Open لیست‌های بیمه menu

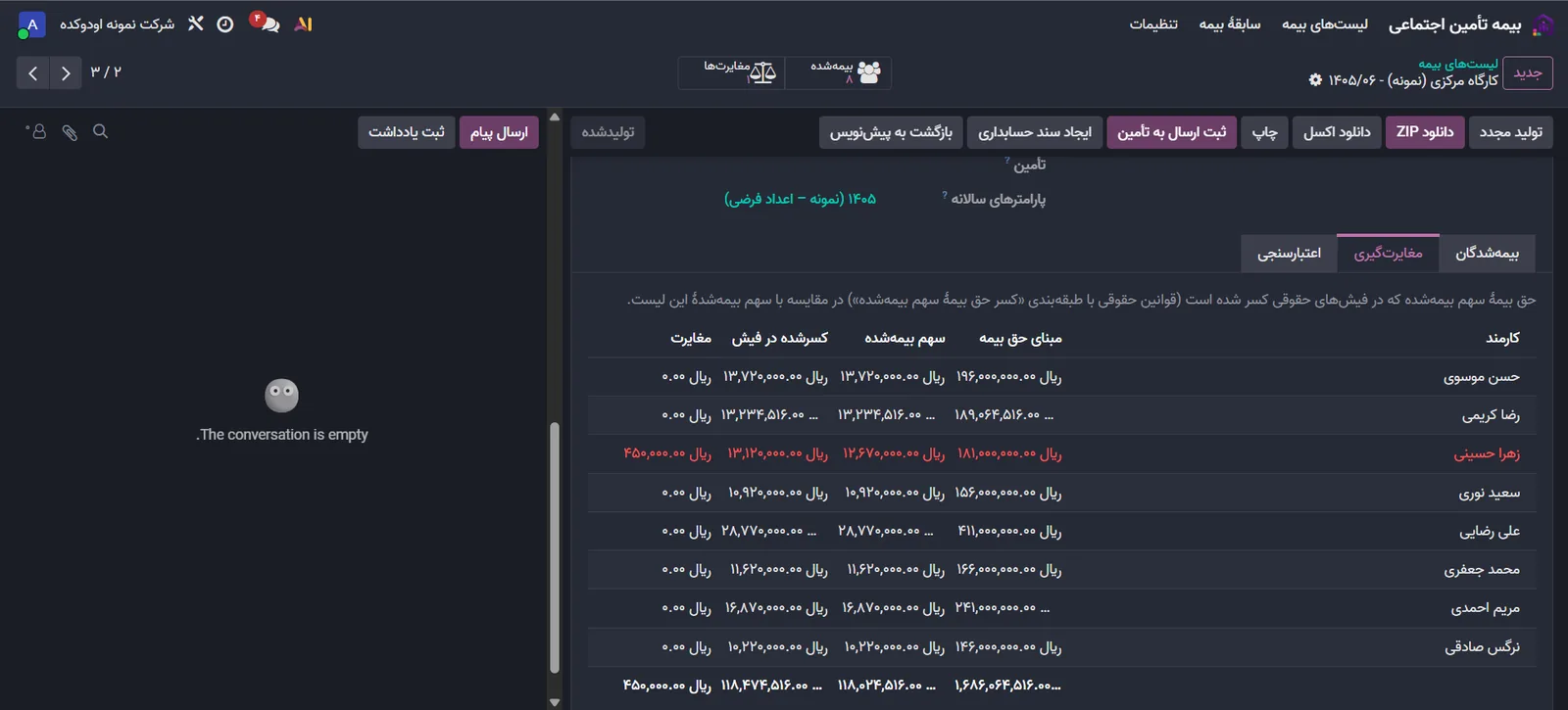pos(1325,24)
